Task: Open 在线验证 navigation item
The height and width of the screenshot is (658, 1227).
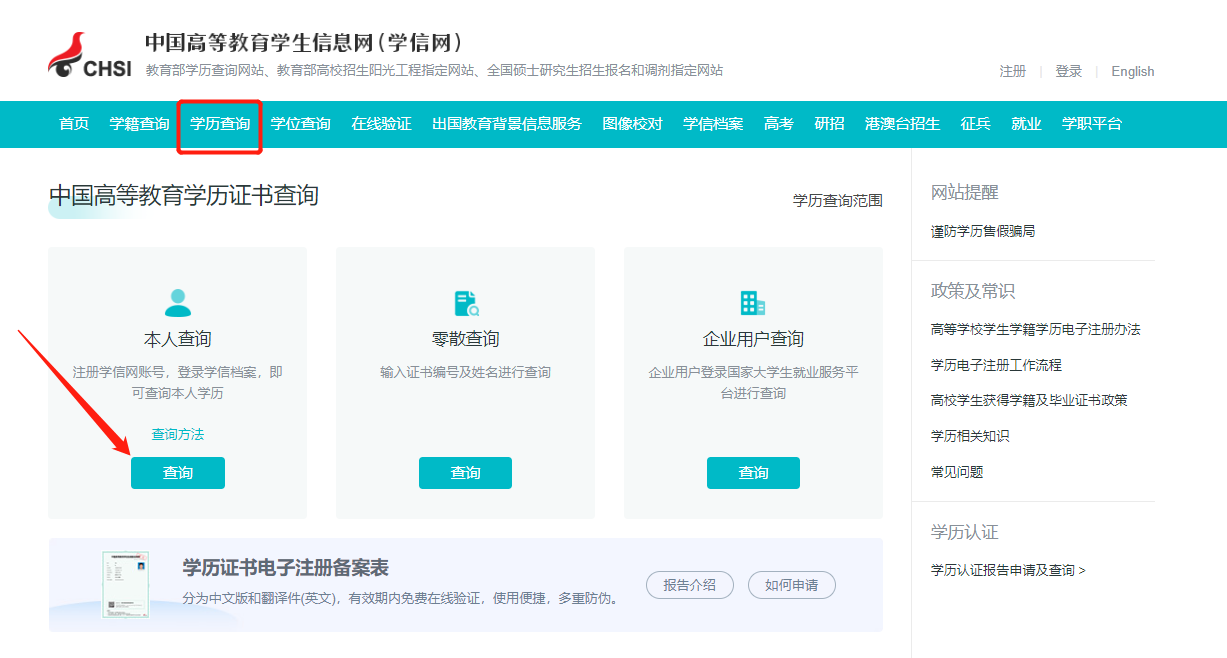Action: 381,124
